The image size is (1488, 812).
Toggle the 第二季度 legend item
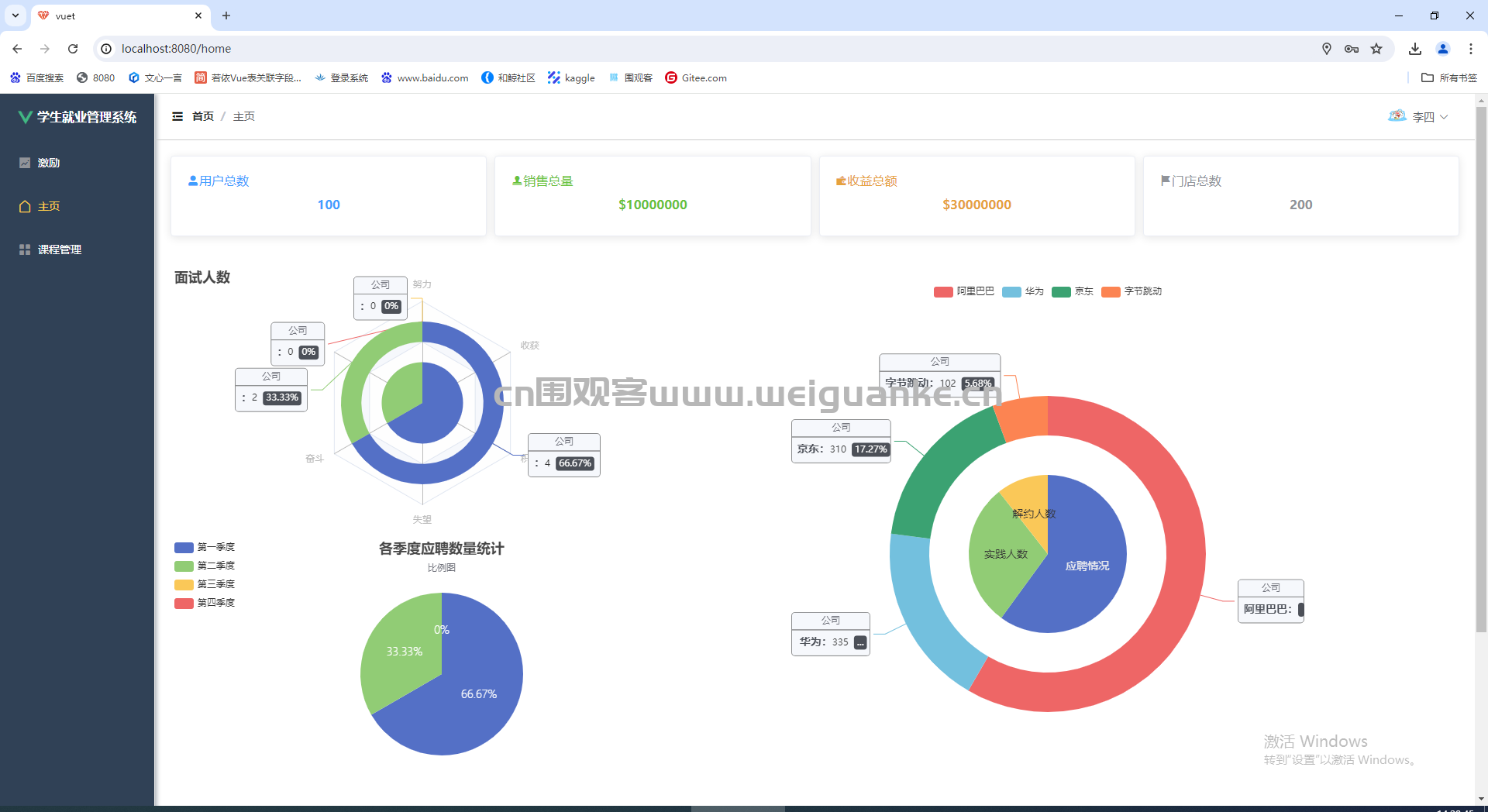pyautogui.click(x=205, y=566)
